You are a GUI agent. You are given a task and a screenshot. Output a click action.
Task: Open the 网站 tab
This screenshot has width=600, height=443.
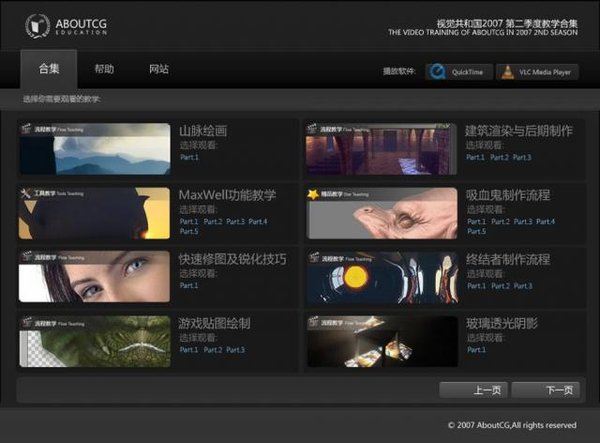[x=158, y=69]
